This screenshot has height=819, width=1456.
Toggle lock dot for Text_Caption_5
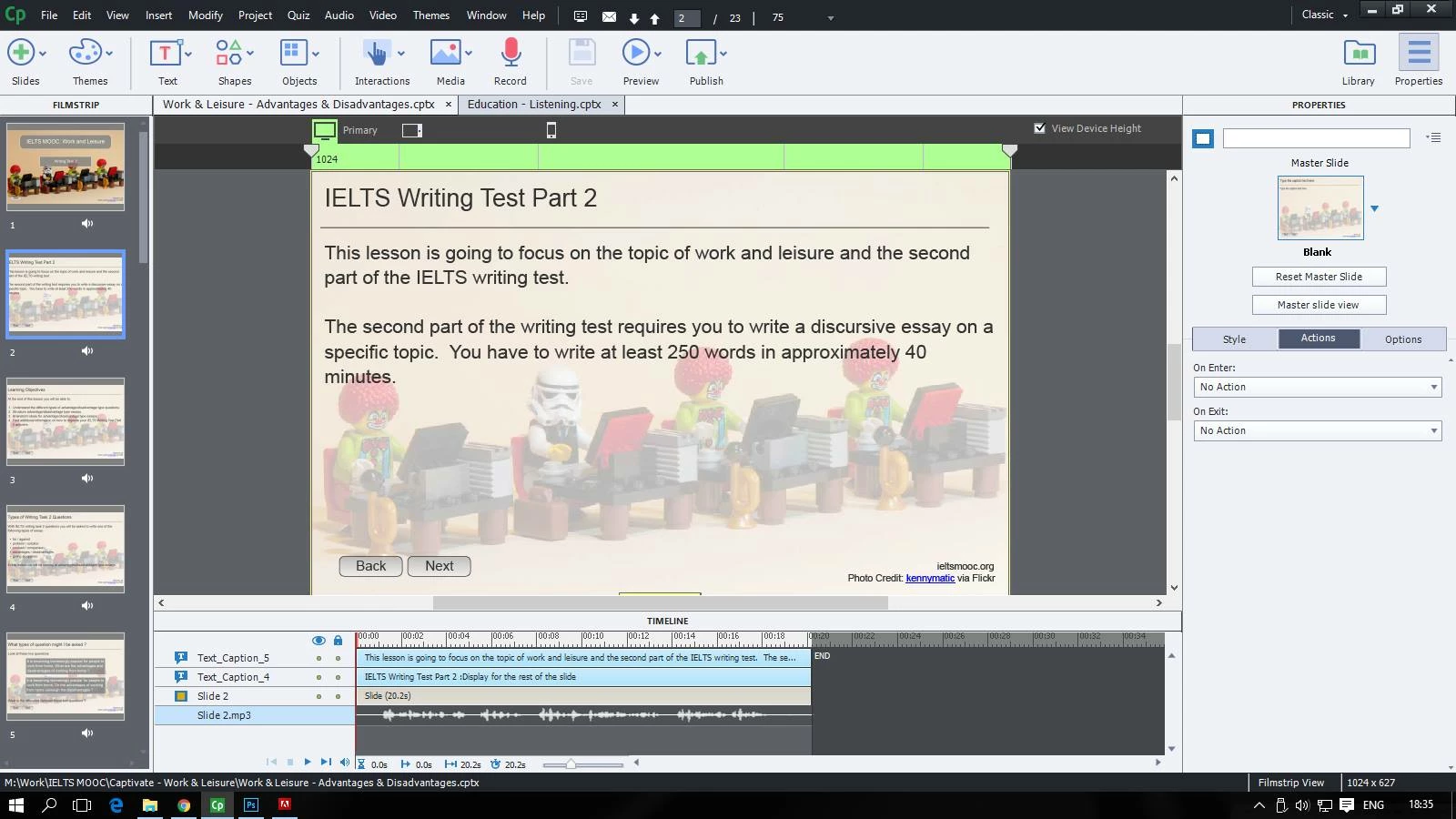coord(338,658)
